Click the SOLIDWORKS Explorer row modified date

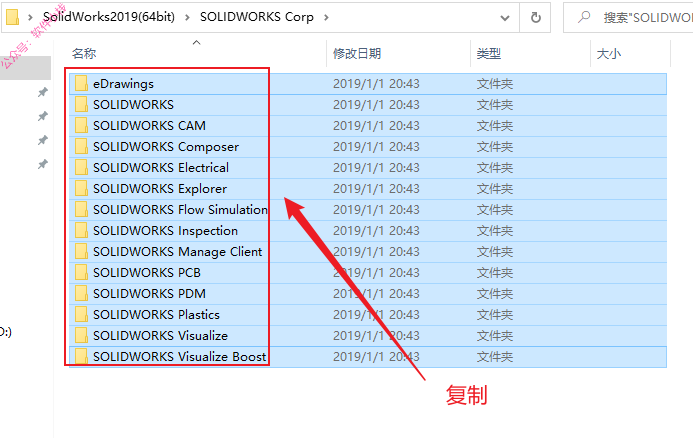click(x=376, y=189)
